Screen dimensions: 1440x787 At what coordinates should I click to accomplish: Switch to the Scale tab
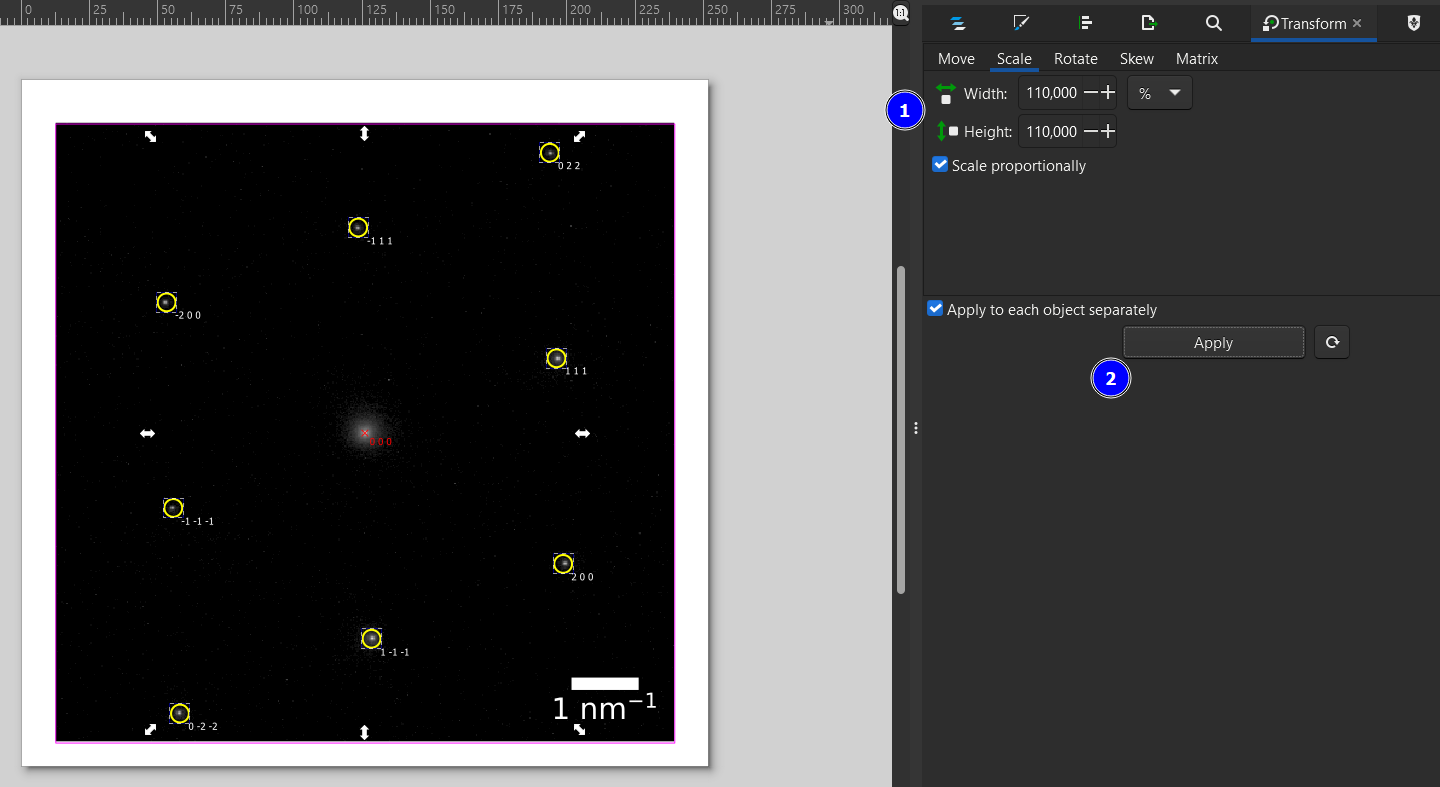[1014, 59]
